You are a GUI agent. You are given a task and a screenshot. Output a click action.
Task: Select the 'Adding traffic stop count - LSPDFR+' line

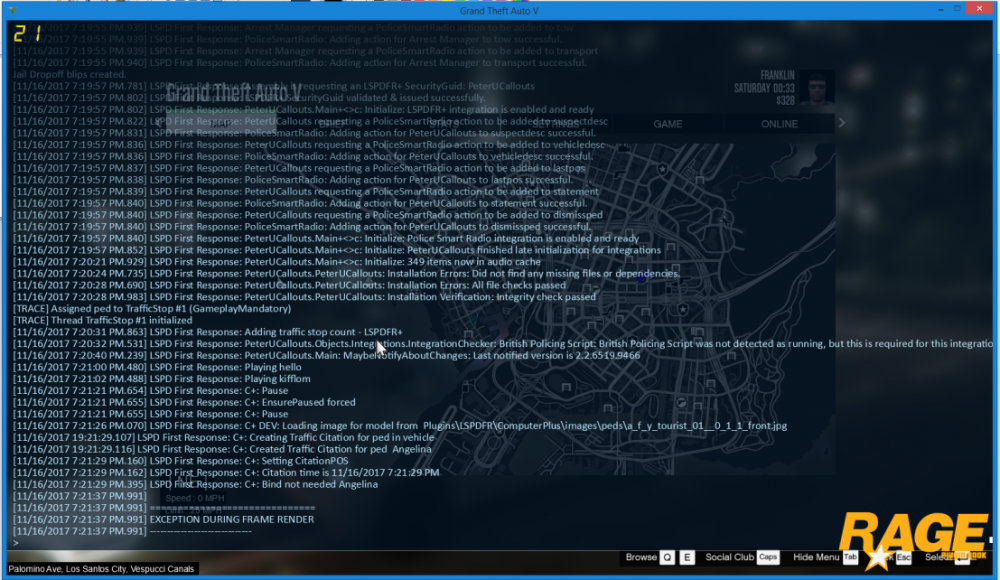tap(207, 332)
